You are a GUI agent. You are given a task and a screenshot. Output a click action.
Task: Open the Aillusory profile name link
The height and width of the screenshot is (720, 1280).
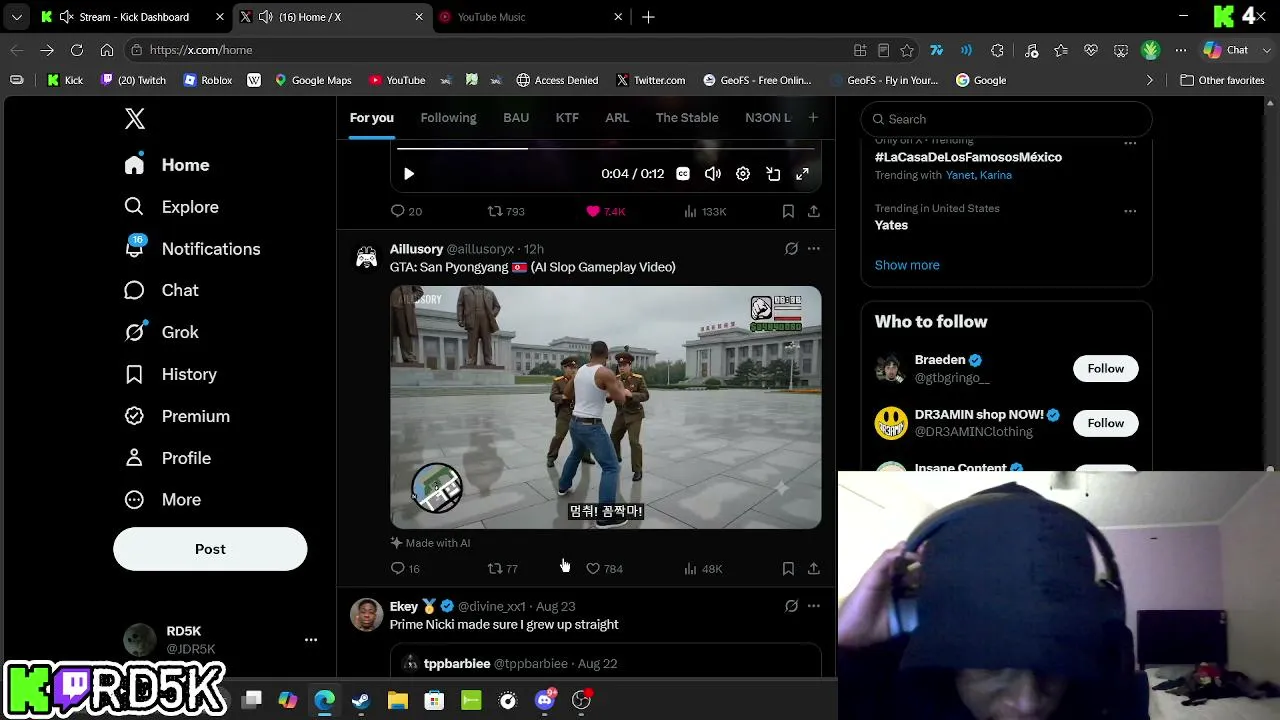[416, 249]
